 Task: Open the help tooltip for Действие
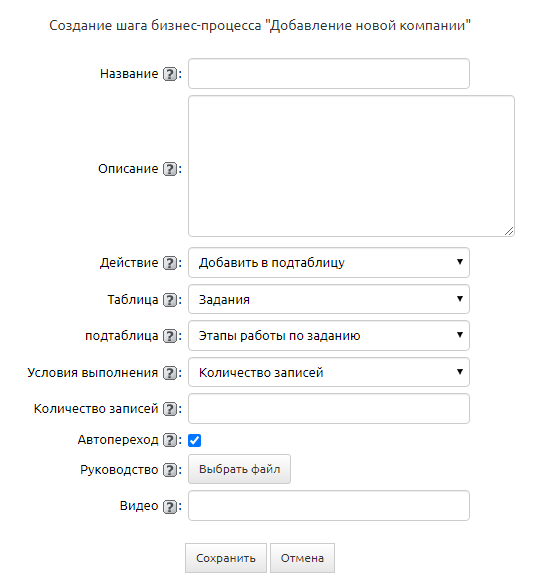coord(170,263)
